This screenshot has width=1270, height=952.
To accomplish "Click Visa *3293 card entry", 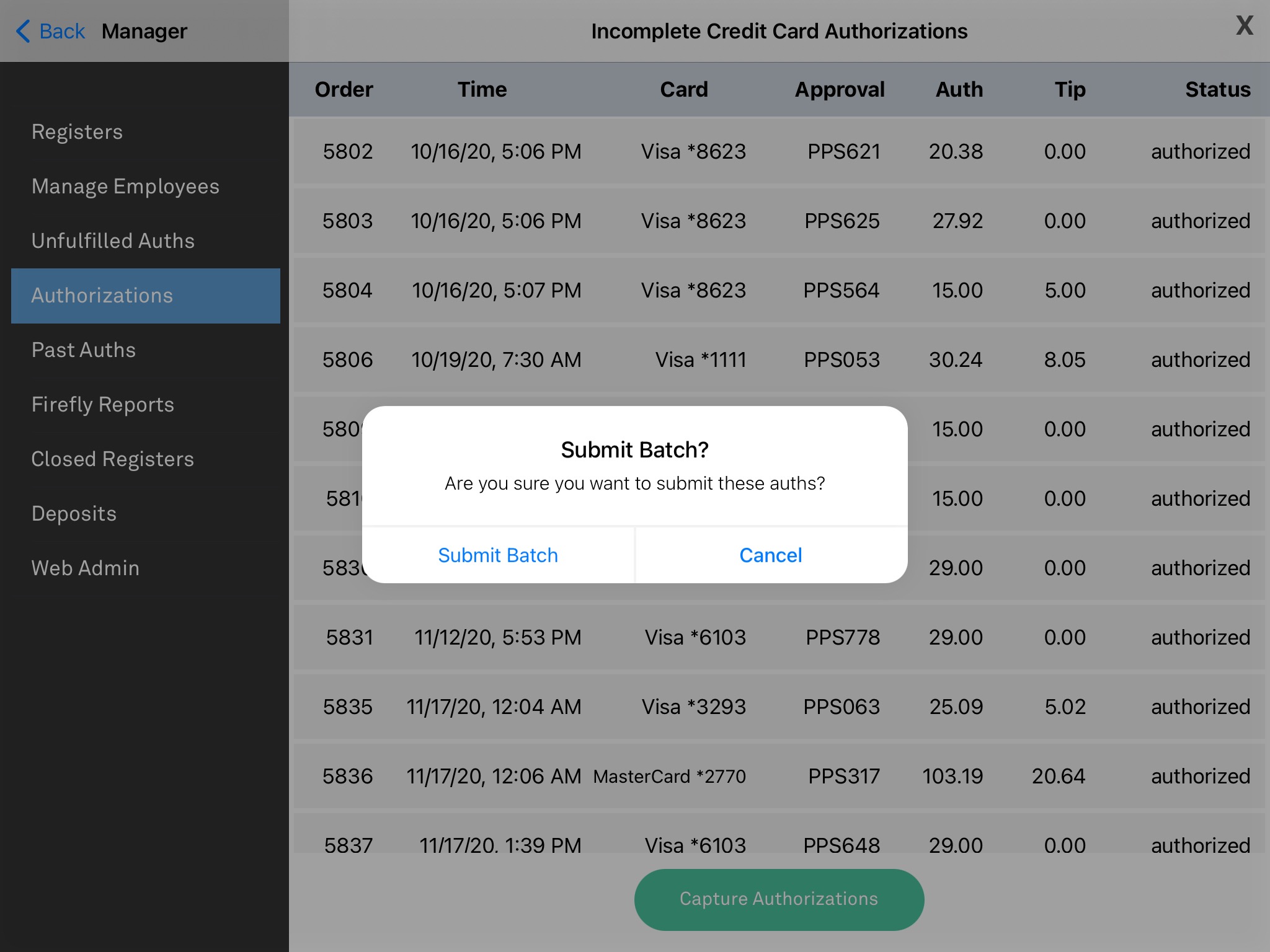I will tap(694, 707).
